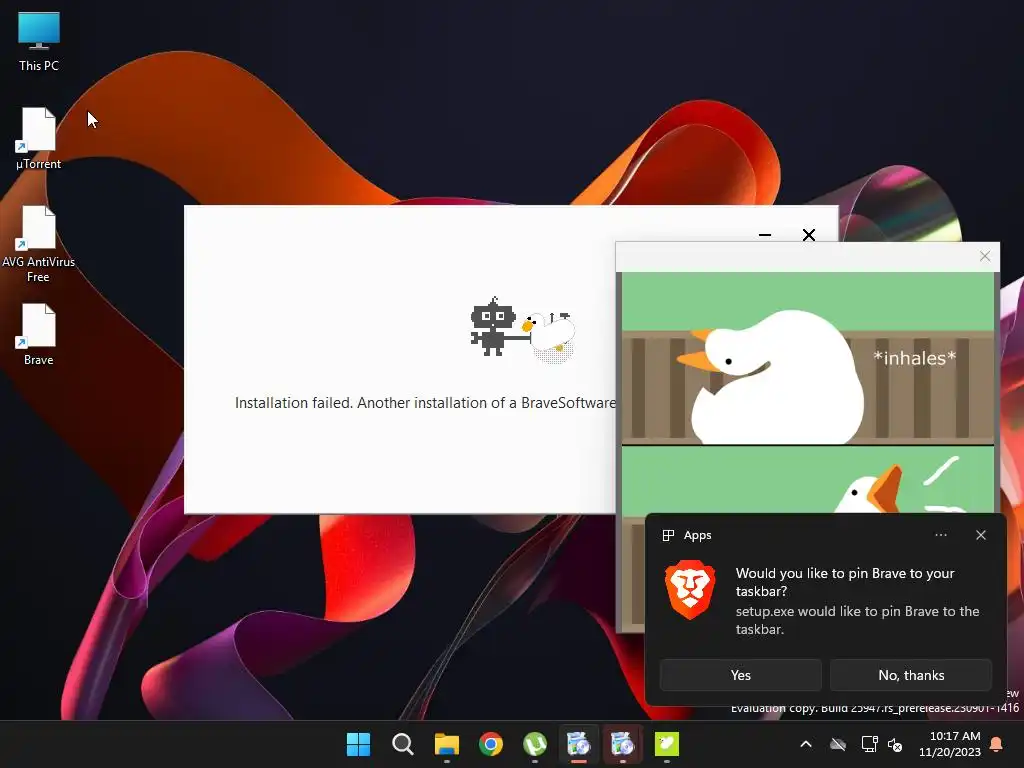Minimize the Brave installer window
The image size is (1024, 768).
(x=765, y=234)
